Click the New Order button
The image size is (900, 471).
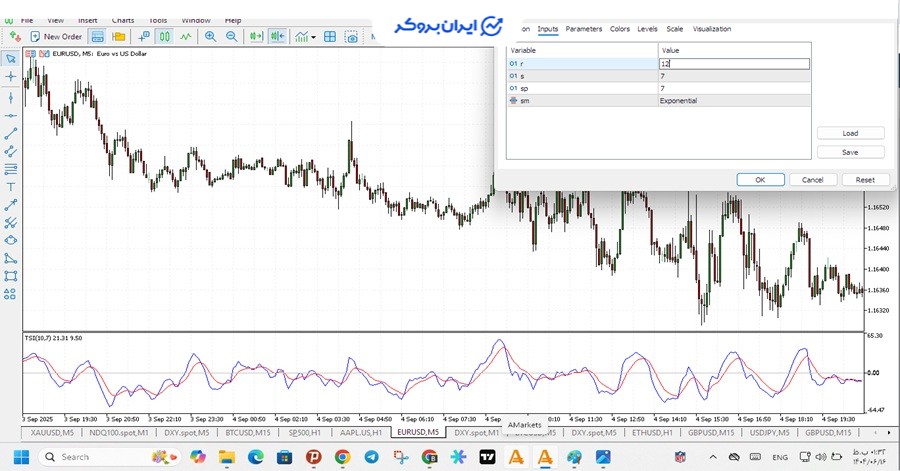(x=56, y=37)
